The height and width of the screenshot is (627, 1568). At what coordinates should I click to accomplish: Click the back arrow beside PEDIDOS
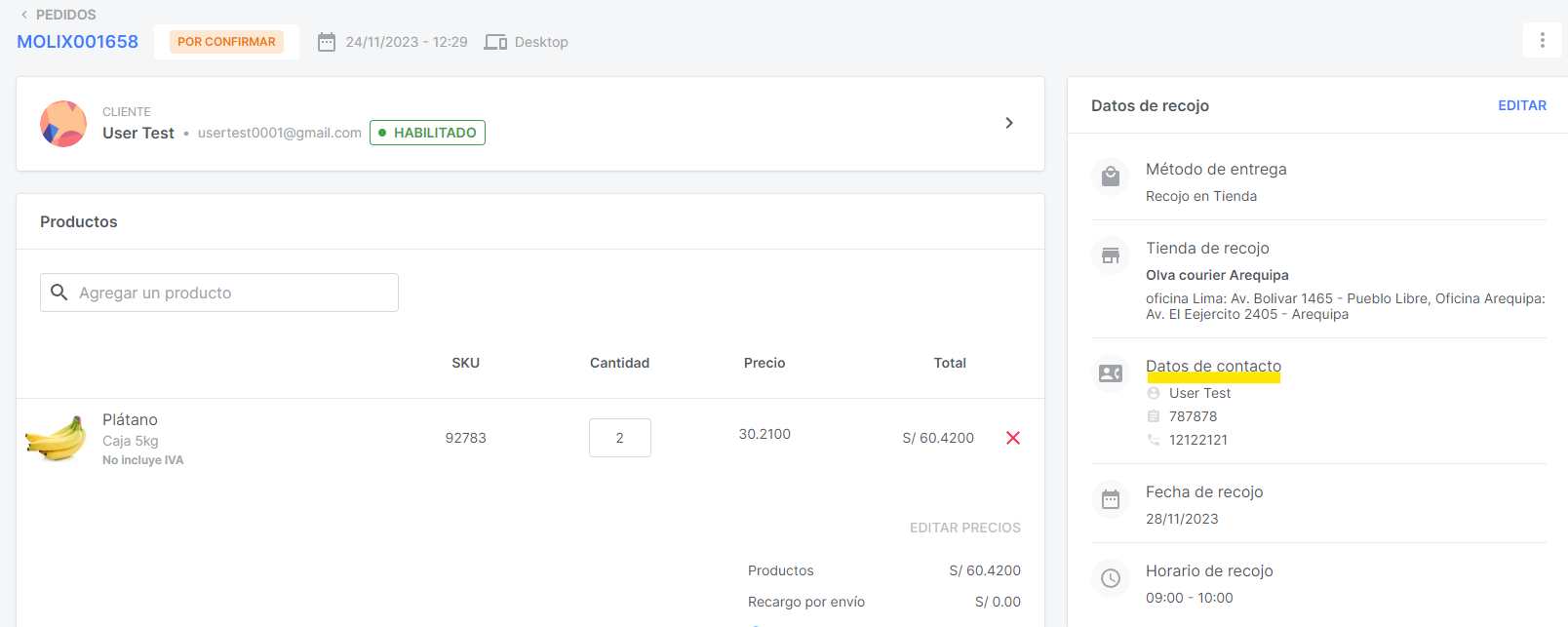[x=24, y=15]
